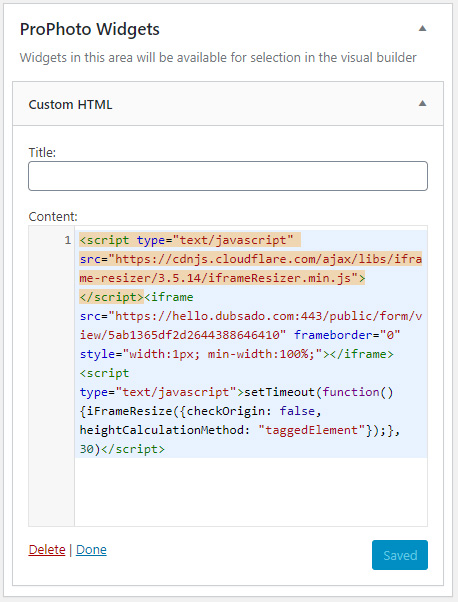Click the taggedElement string value

tap(311, 430)
